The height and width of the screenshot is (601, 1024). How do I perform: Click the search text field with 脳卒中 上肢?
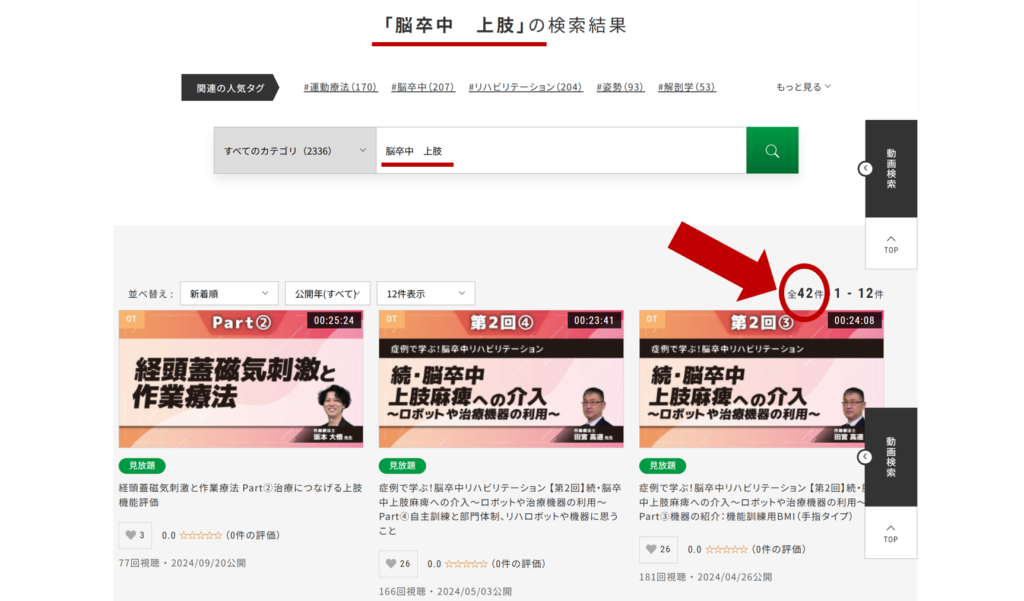point(560,150)
